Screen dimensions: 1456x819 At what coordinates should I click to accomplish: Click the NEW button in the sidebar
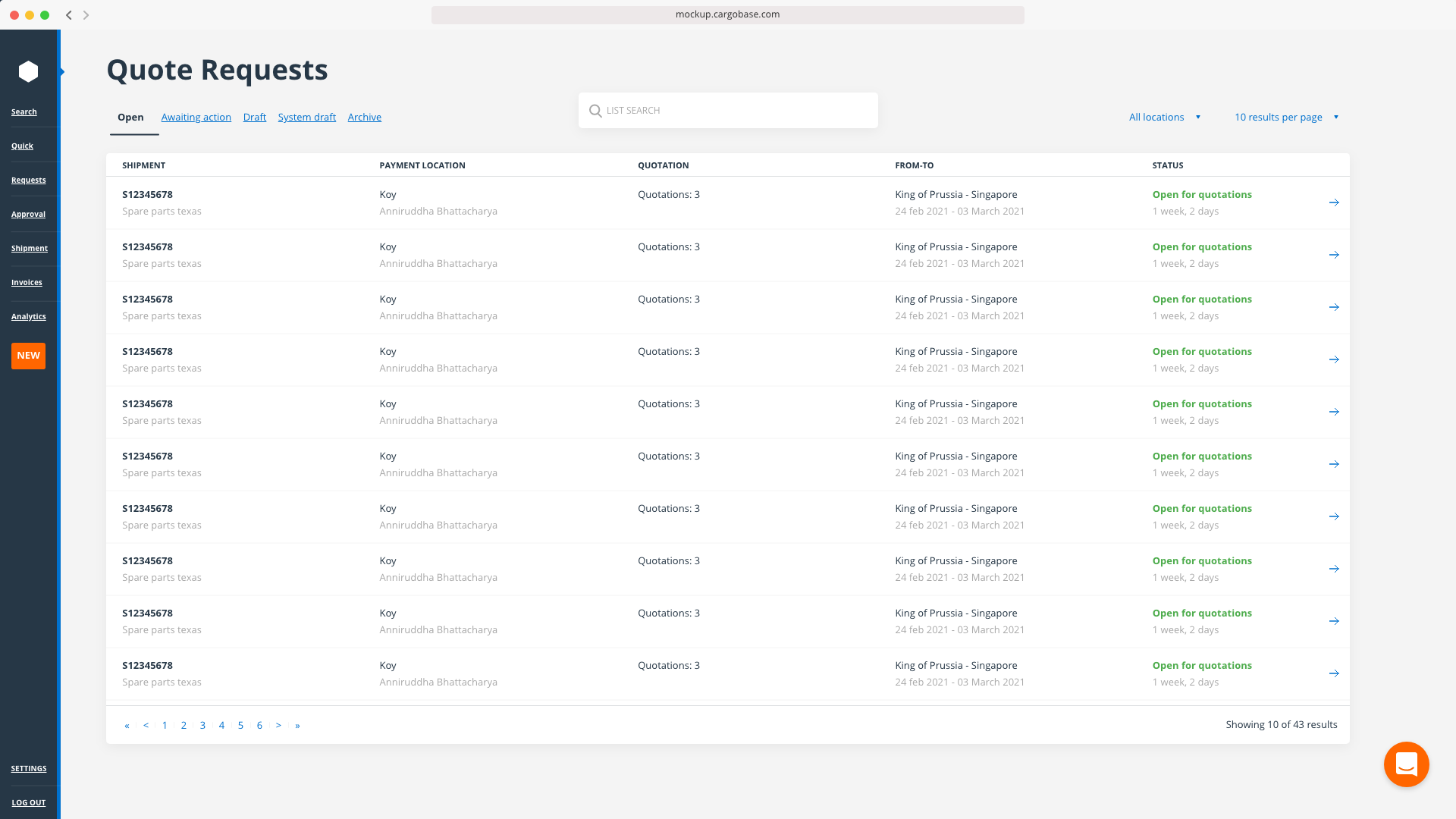coord(28,356)
